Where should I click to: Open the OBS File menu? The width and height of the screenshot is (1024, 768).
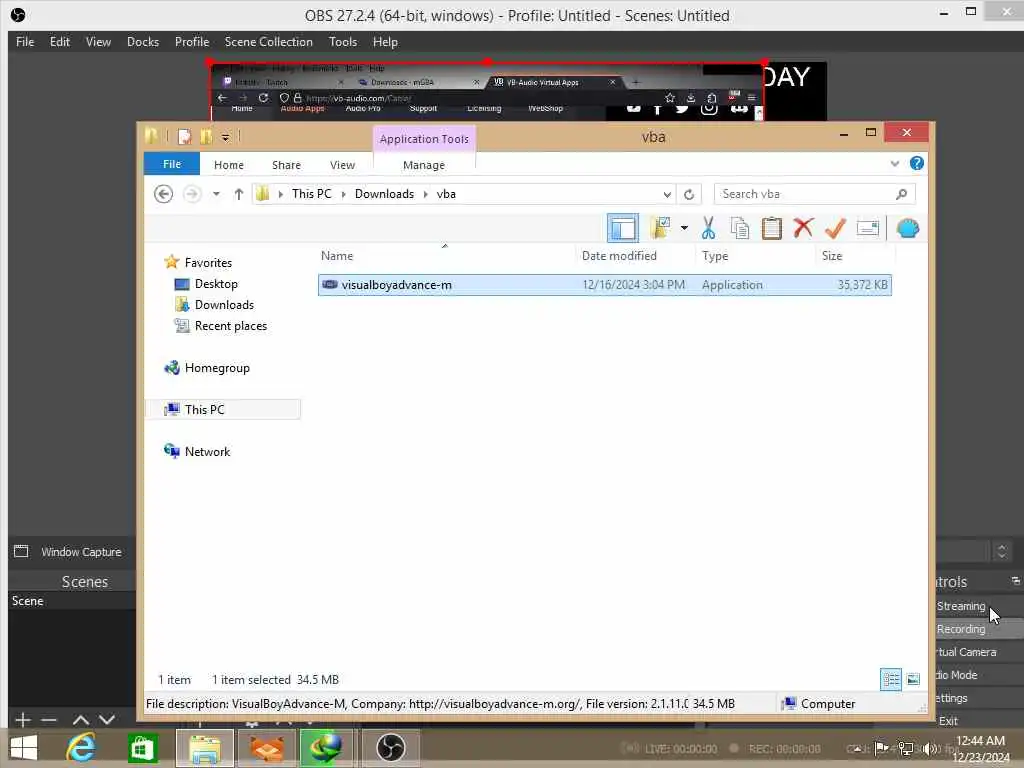25,42
